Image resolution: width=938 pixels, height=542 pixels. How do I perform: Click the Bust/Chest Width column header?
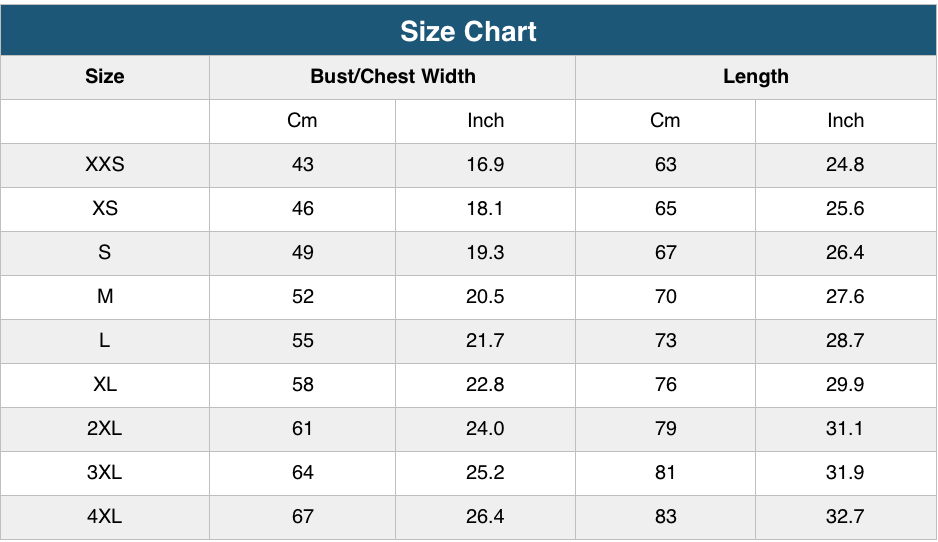393,77
